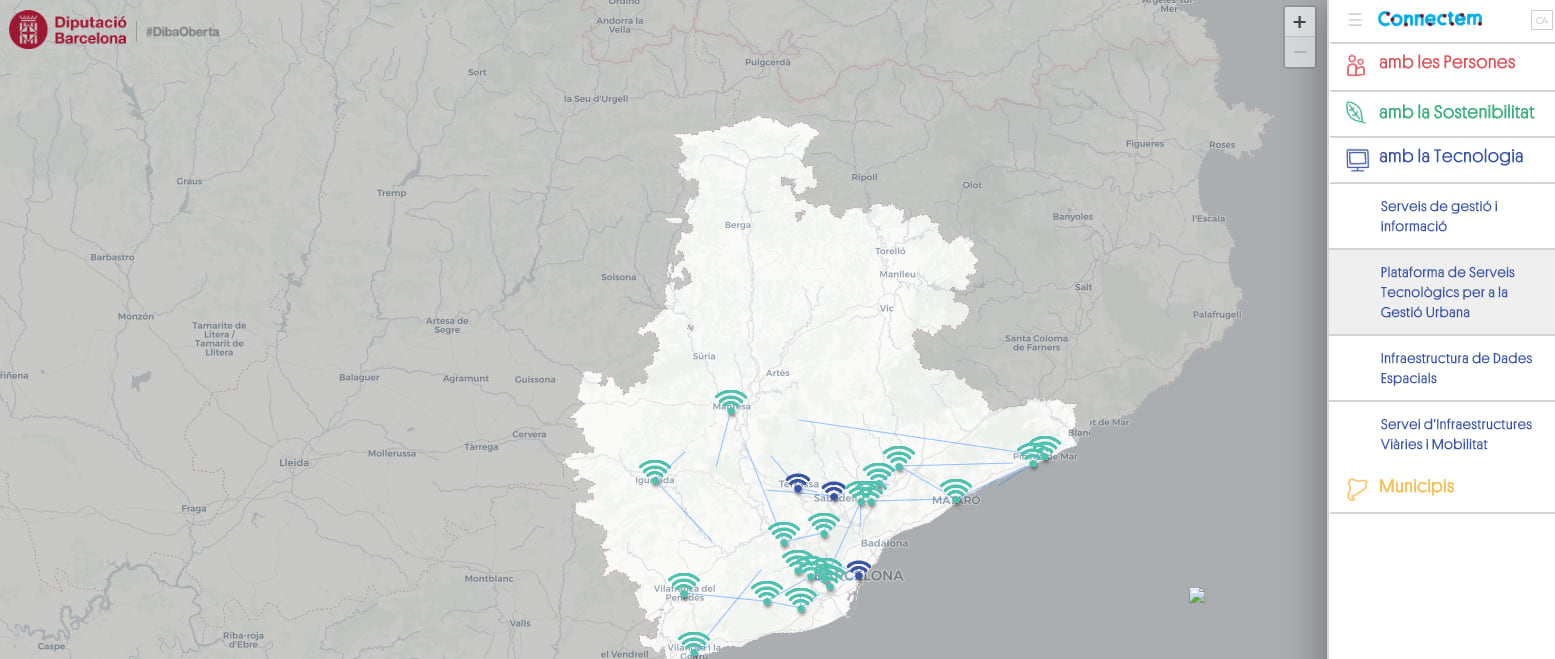Image resolution: width=1555 pixels, height=659 pixels.
Task: Select the wifi marker over Manresa
Action: coord(731,402)
